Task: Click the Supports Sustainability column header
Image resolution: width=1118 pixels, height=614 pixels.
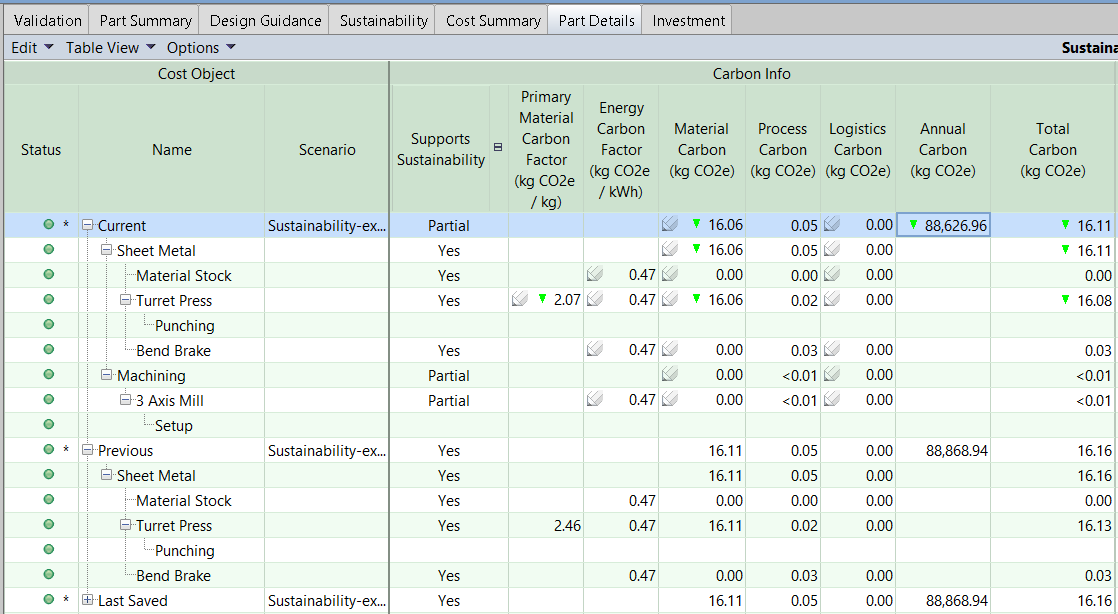Action: 441,150
